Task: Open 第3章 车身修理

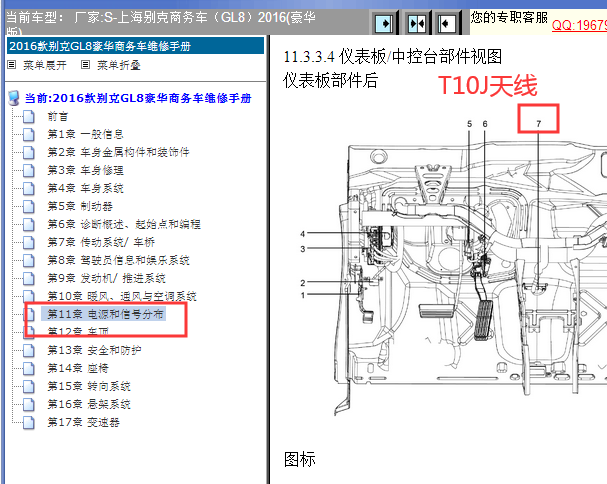Action: [x=85, y=170]
